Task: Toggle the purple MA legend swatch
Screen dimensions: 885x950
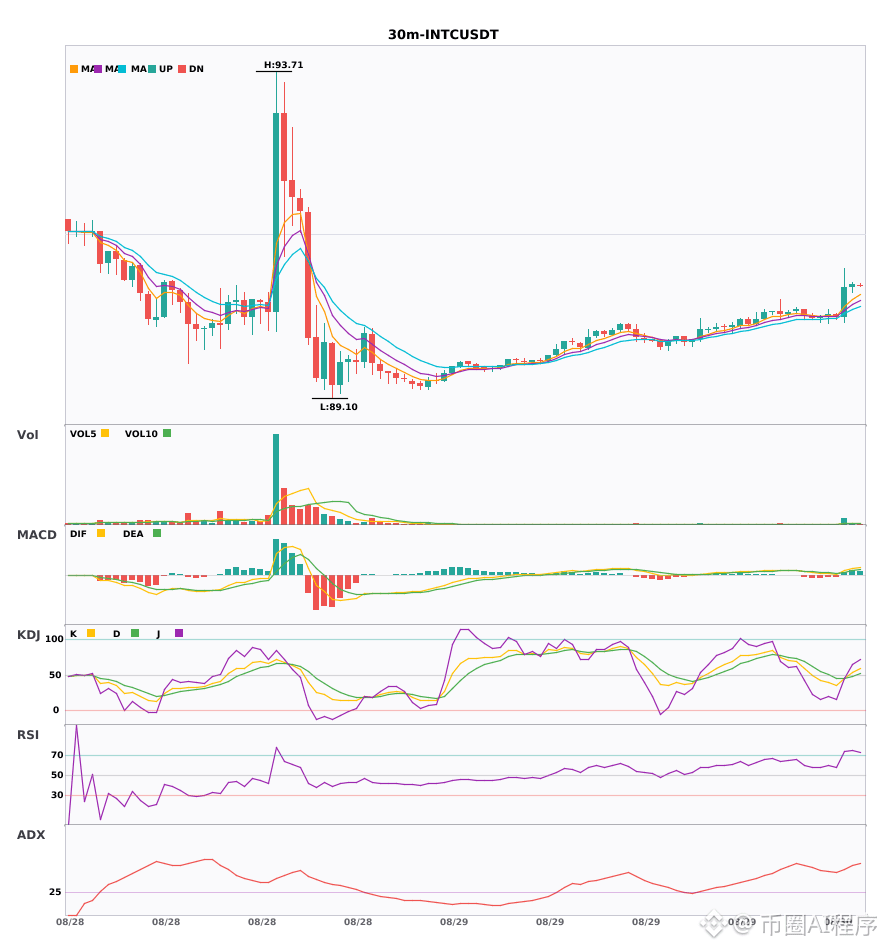Action: coord(98,69)
